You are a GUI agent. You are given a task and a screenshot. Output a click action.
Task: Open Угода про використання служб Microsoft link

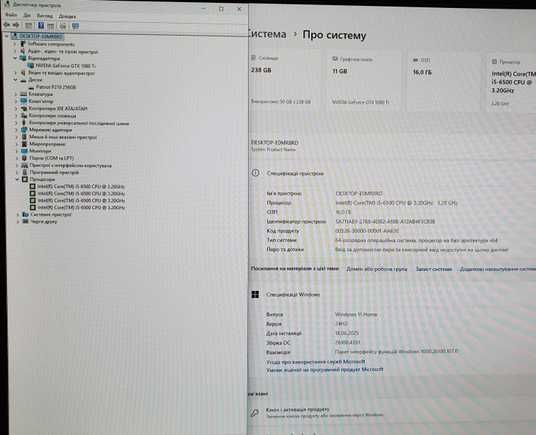click(316, 362)
